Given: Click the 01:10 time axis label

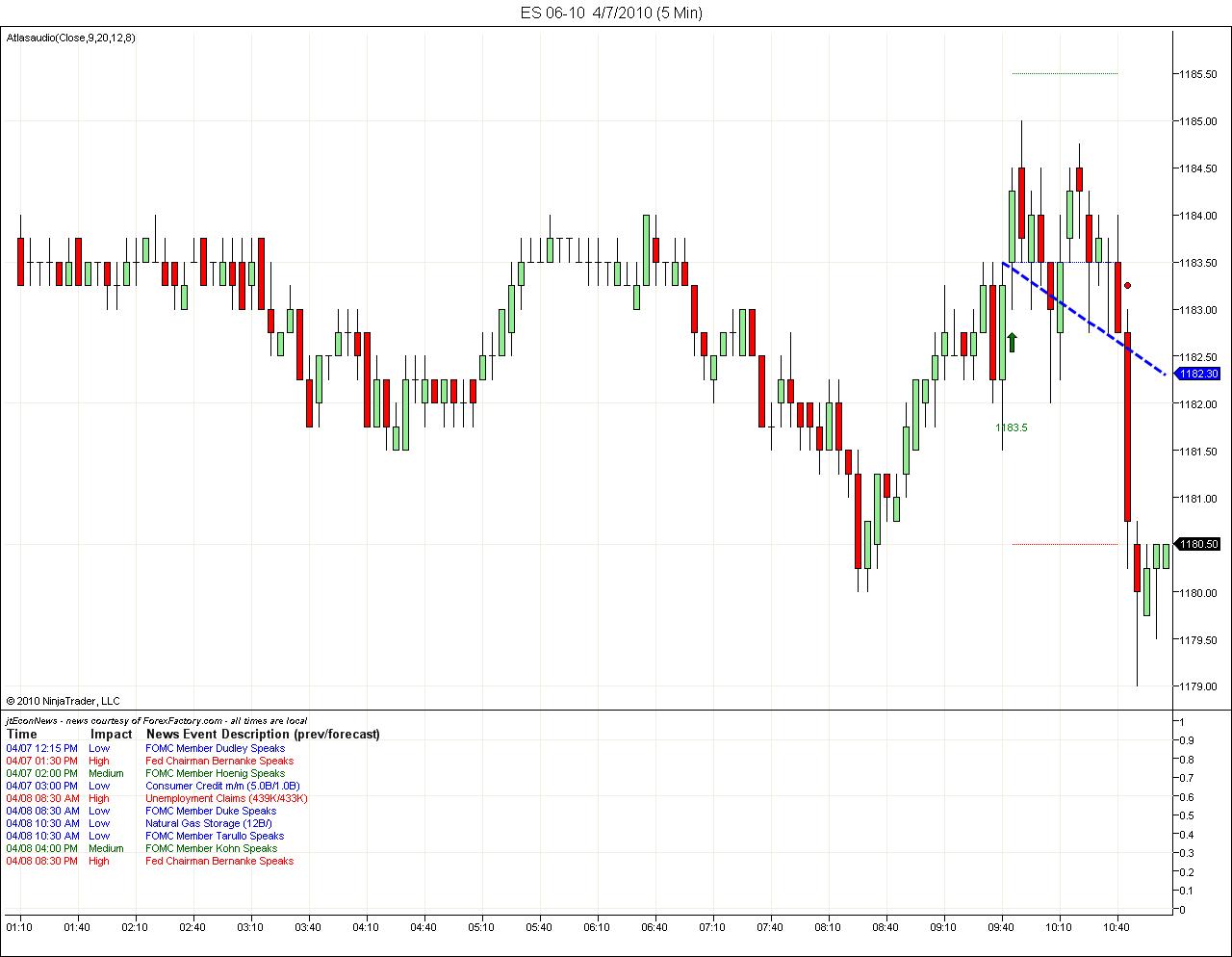Looking at the screenshot, I should pyautogui.click(x=19, y=927).
